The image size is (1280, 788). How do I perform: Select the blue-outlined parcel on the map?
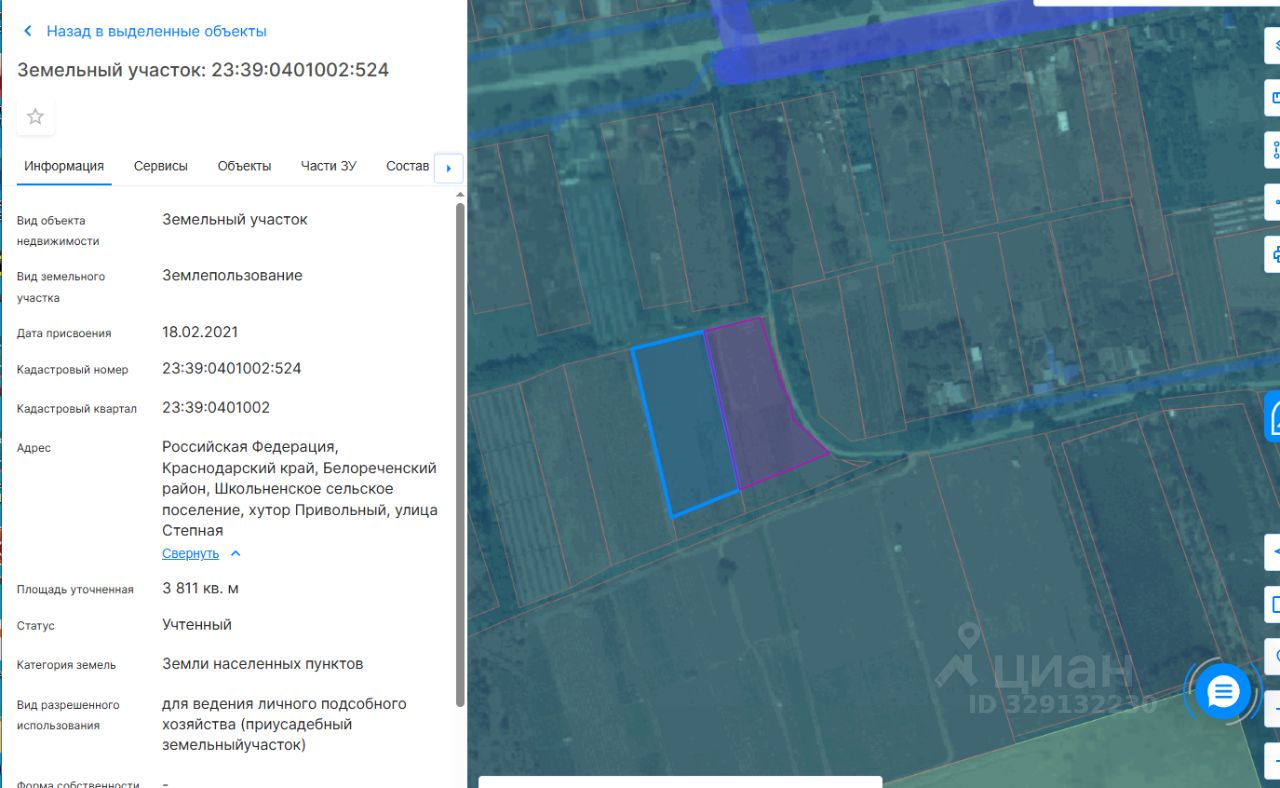pyautogui.click(x=686, y=424)
